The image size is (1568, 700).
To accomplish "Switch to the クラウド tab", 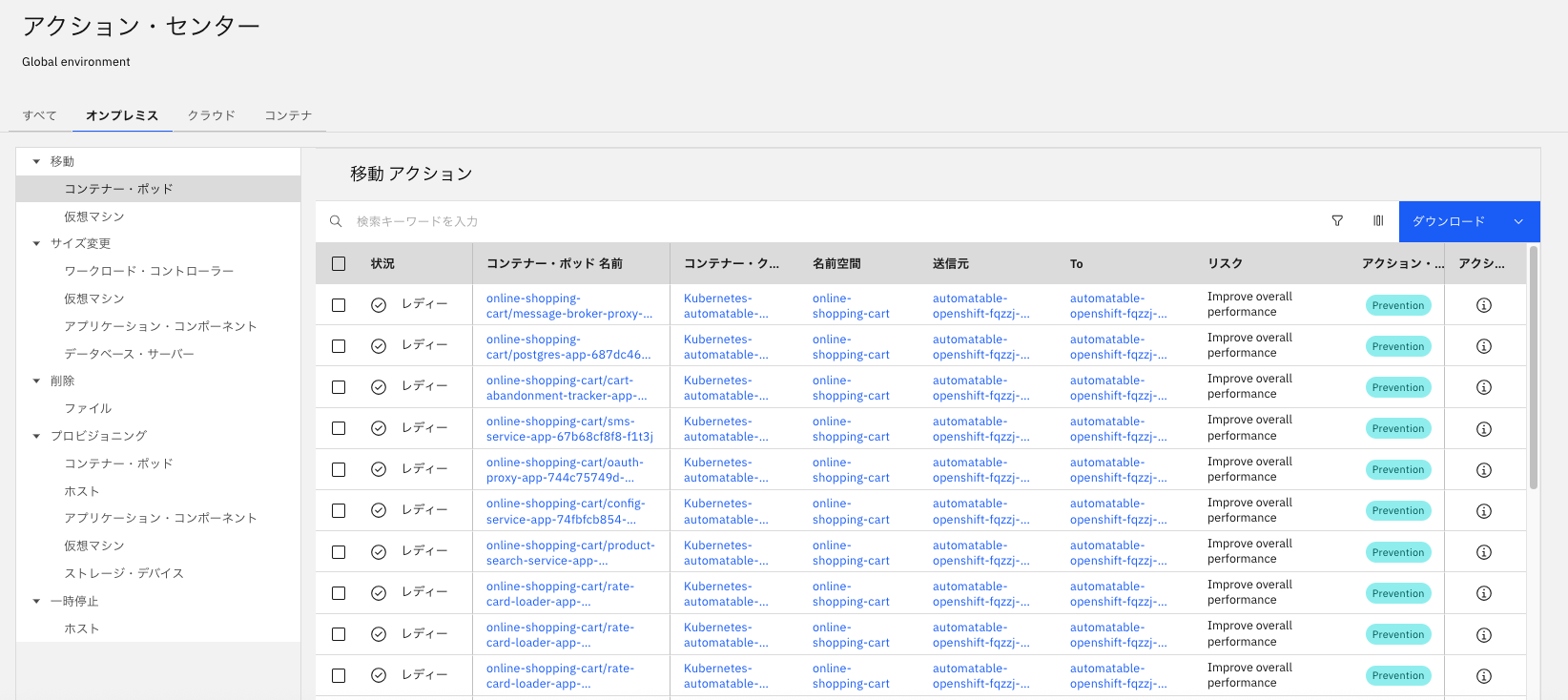I will (x=211, y=115).
